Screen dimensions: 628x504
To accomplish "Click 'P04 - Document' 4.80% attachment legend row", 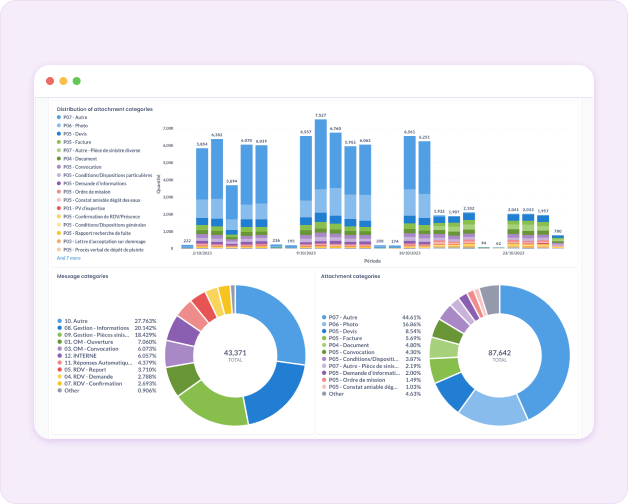I will point(371,345).
